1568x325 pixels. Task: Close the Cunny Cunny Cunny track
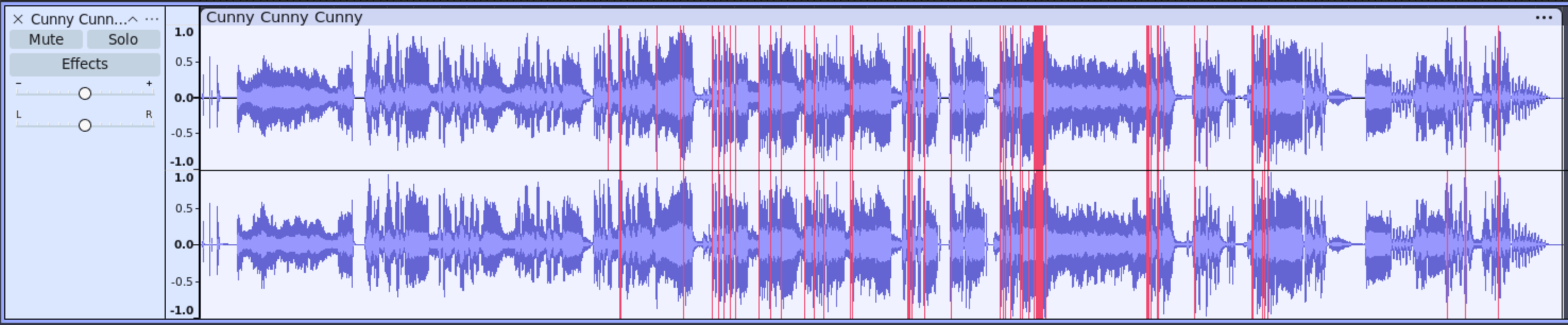[18, 20]
